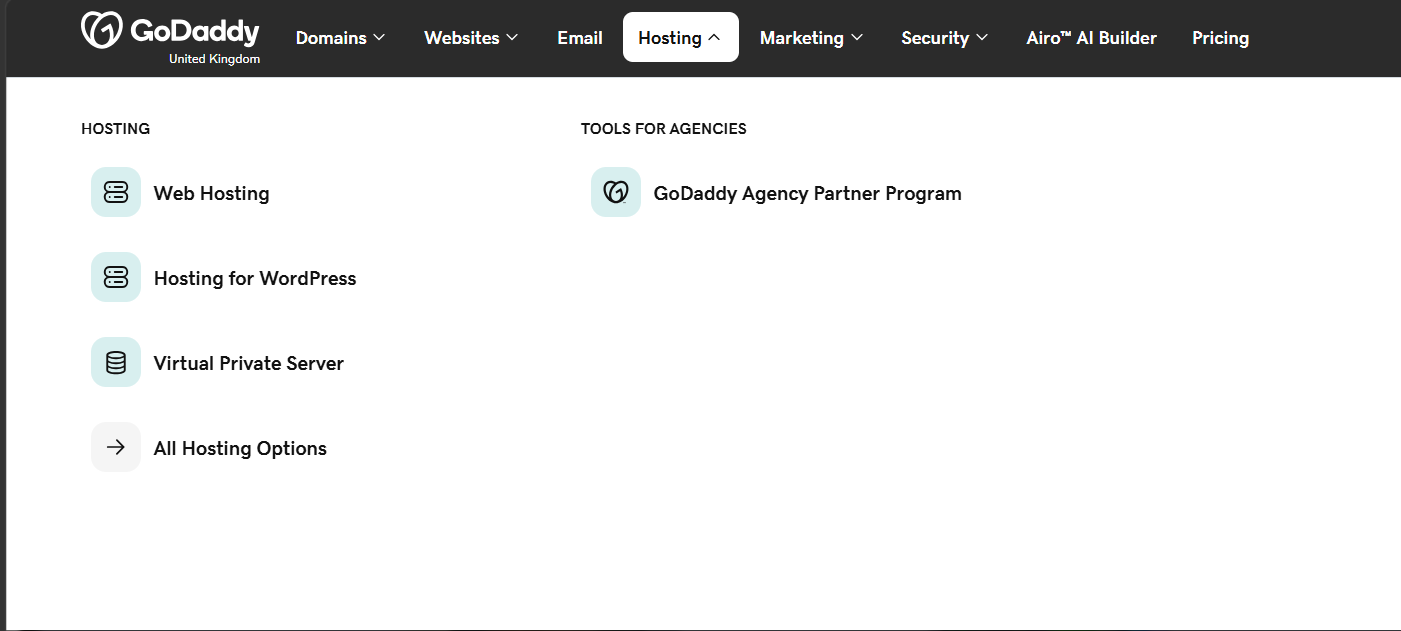Image resolution: width=1401 pixels, height=631 pixels.
Task: Collapse the Hosting menu
Action: pos(681,37)
